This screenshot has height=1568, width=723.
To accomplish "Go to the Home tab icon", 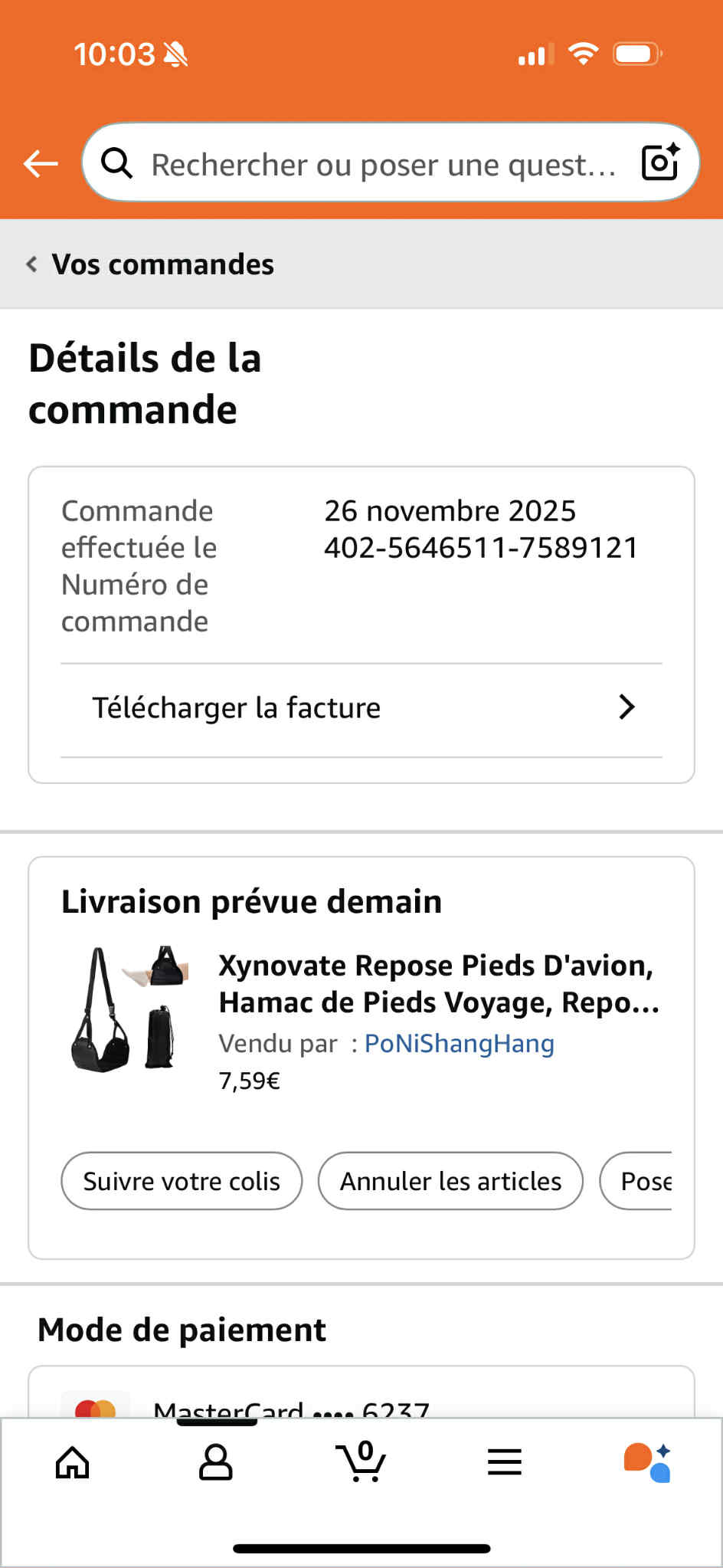I will tap(73, 1462).
